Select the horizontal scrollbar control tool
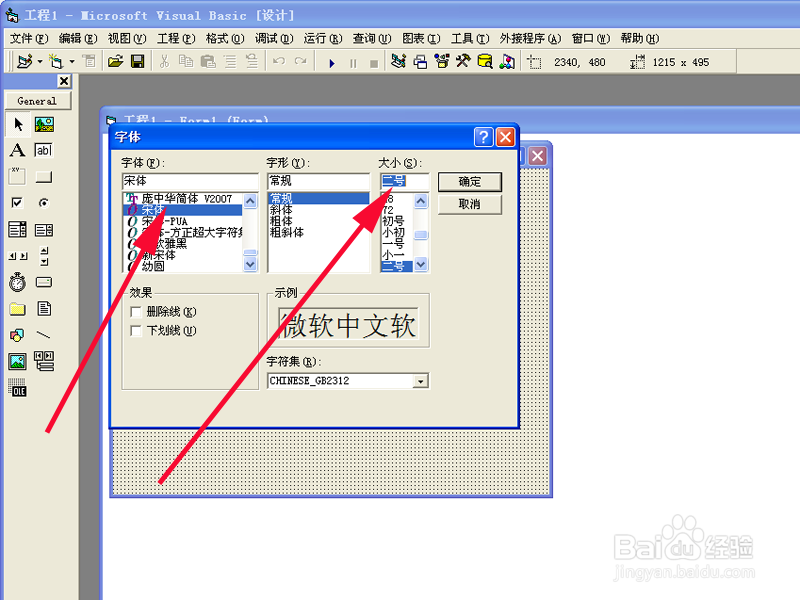Viewport: 800px width, 600px height. [x=17, y=256]
